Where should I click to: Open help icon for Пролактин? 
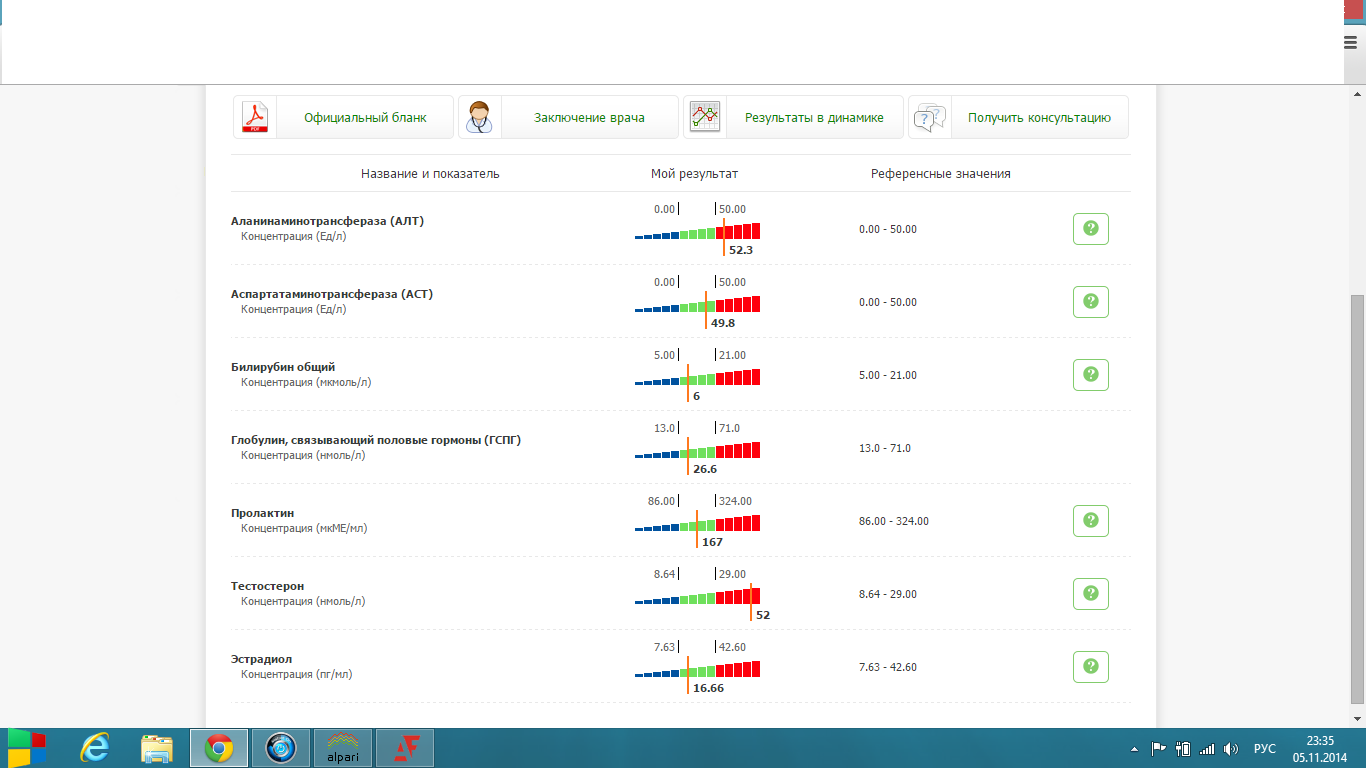pyautogui.click(x=1090, y=521)
